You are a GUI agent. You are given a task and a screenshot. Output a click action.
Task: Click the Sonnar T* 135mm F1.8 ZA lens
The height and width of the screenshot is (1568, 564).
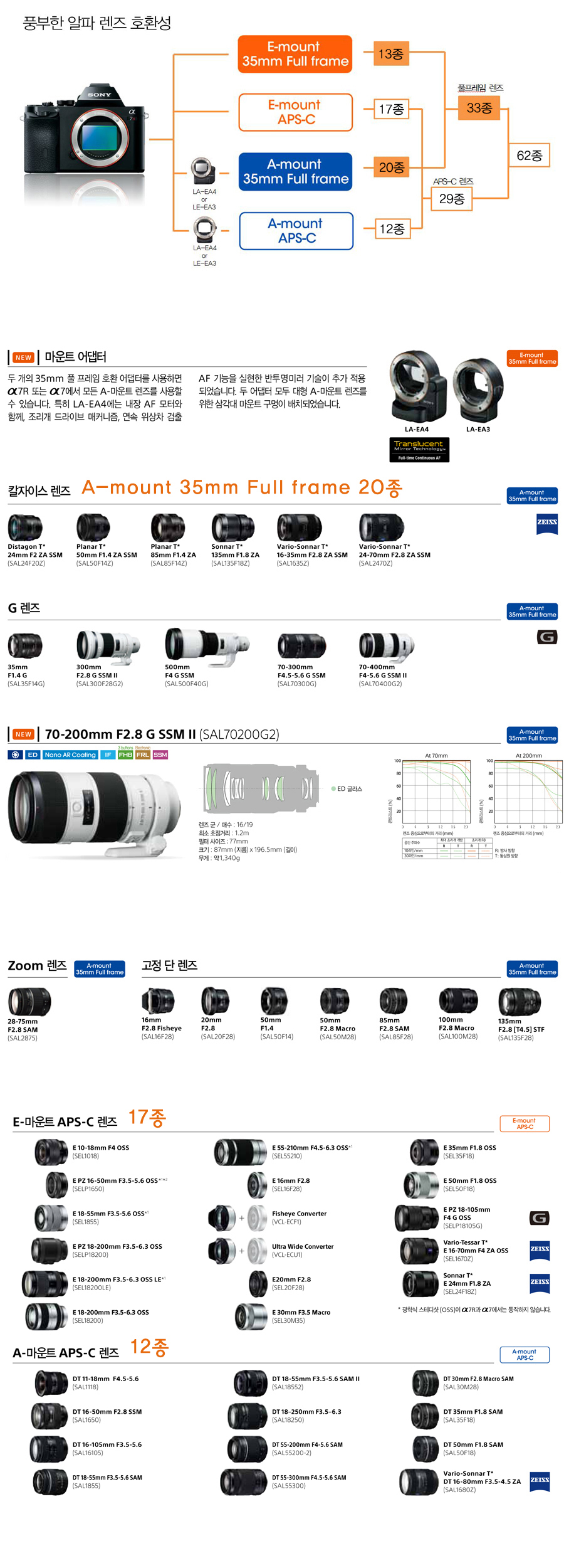pos(232,527)
